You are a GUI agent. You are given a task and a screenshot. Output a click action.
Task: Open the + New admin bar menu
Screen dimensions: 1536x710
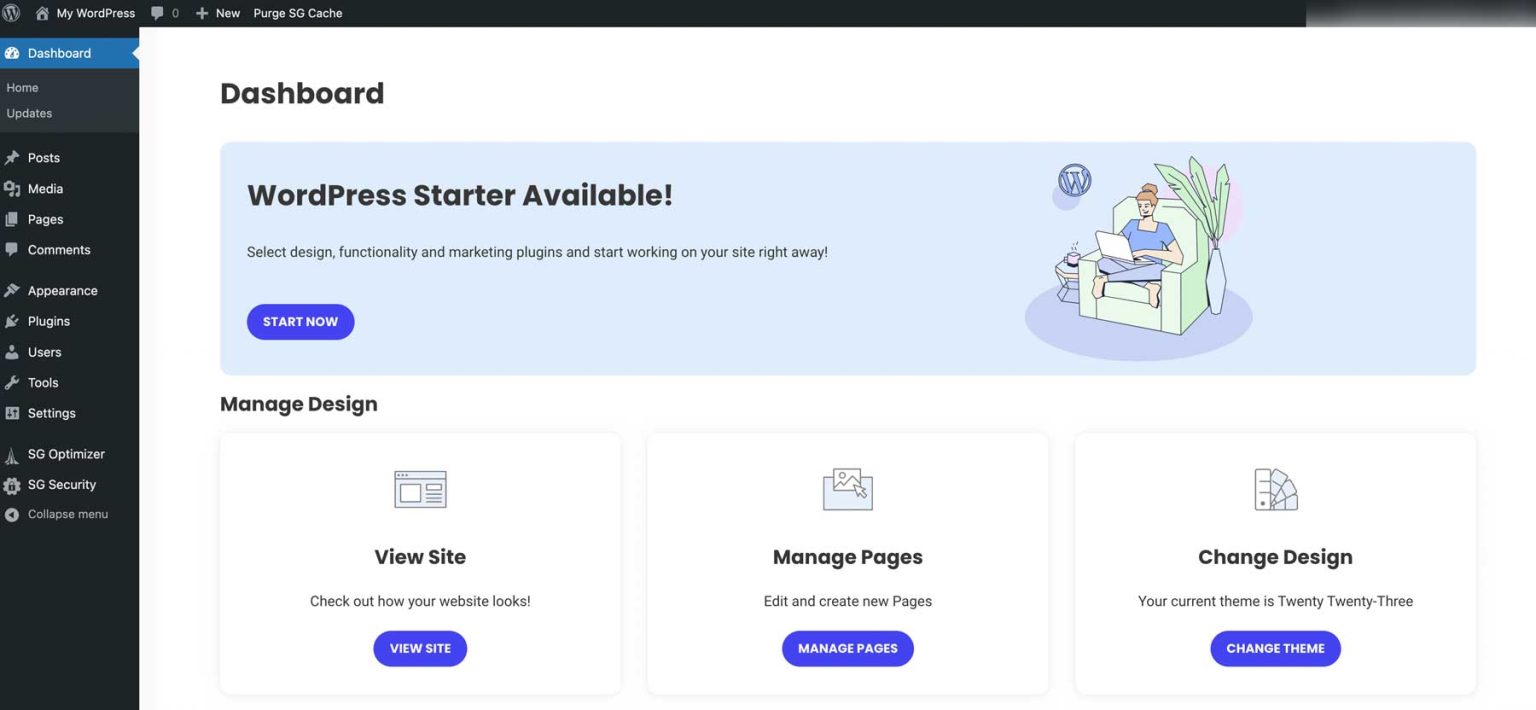tap(217, 13)
